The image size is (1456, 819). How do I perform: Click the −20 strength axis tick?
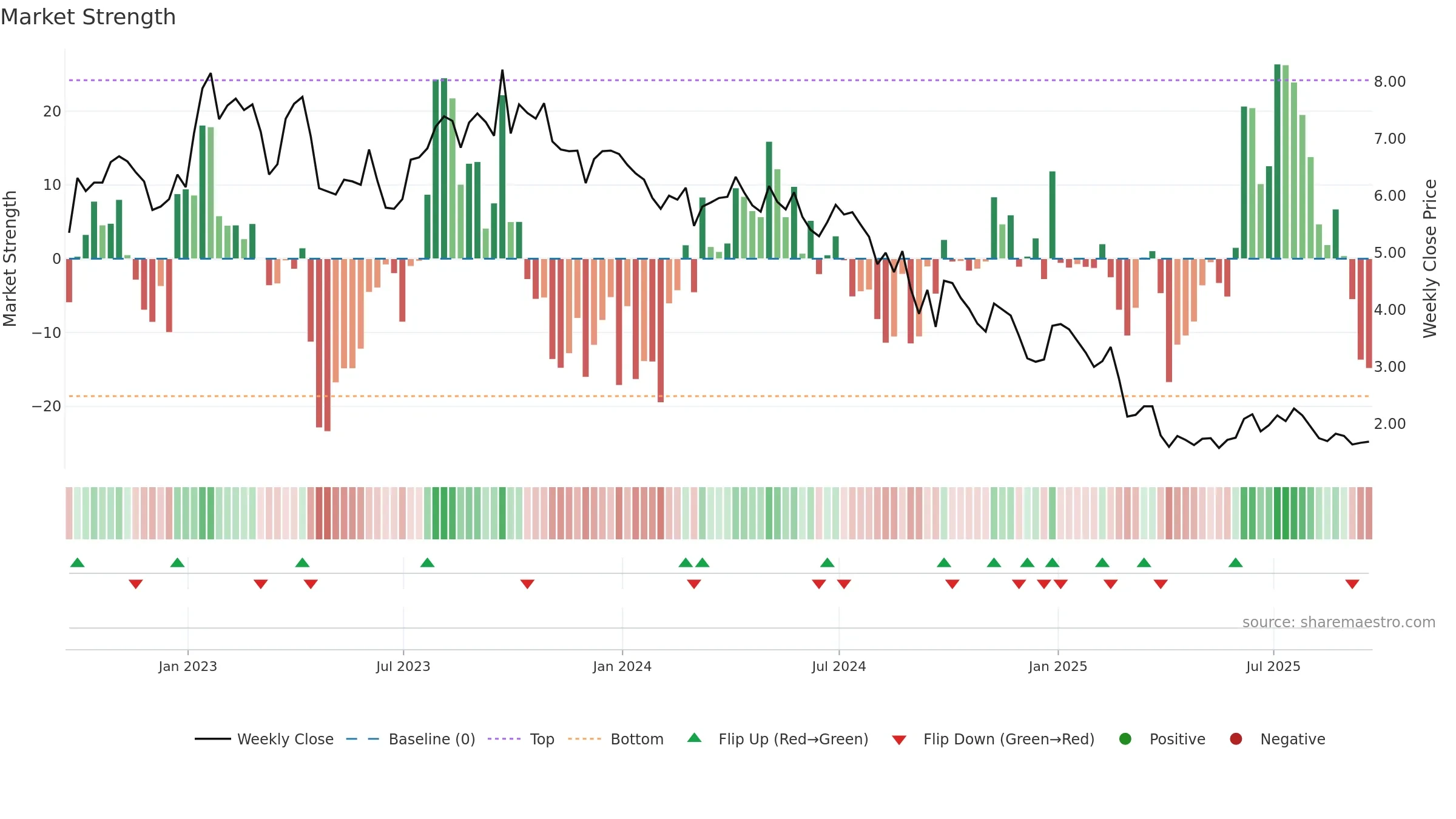pos(47,406)
